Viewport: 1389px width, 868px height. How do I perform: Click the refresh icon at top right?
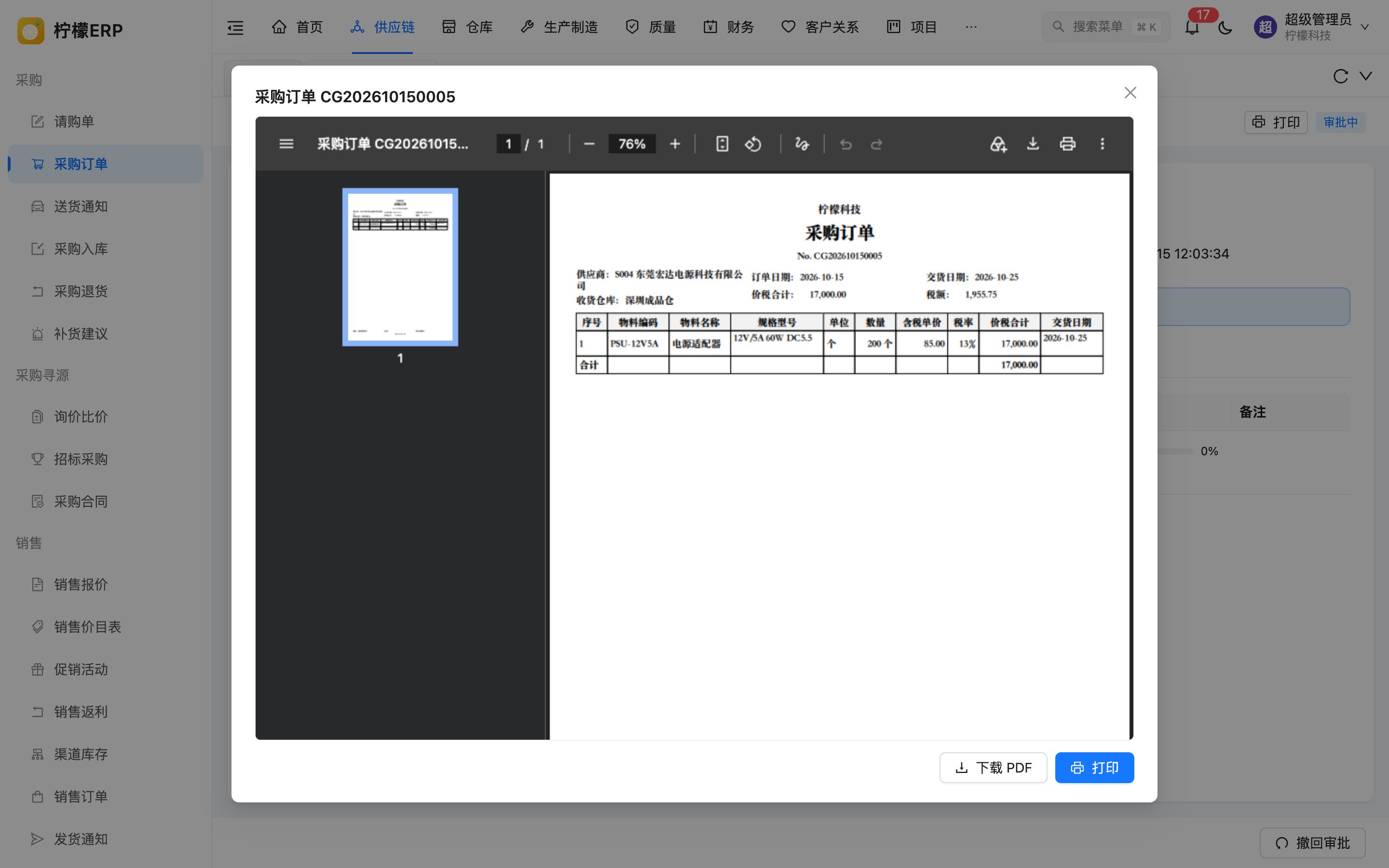[x=1340, y=76]
